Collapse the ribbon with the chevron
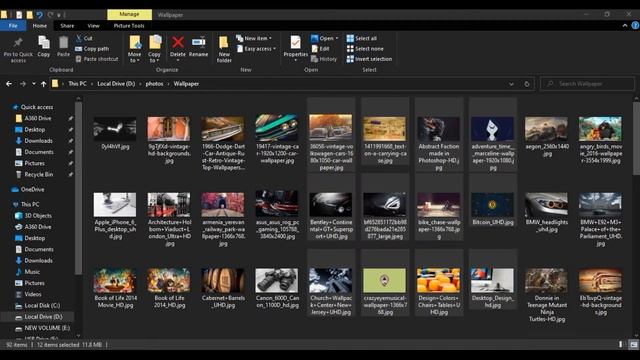The width and height of the screenshot is (640, 360). 625,25
